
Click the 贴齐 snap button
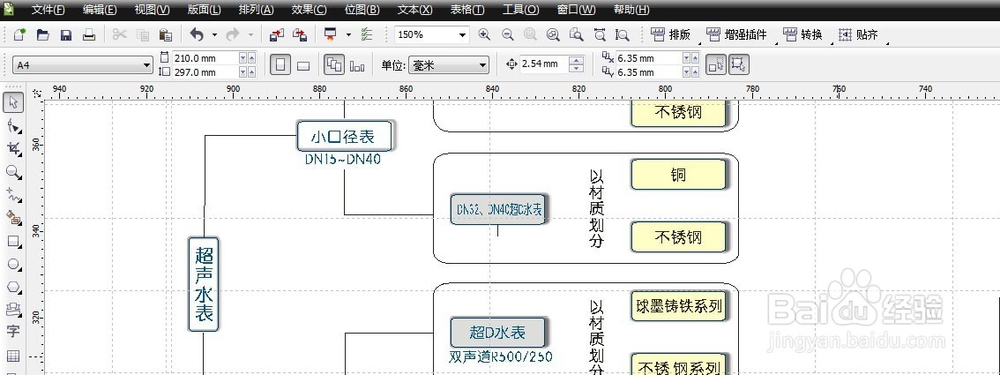(x=858, y=35)
